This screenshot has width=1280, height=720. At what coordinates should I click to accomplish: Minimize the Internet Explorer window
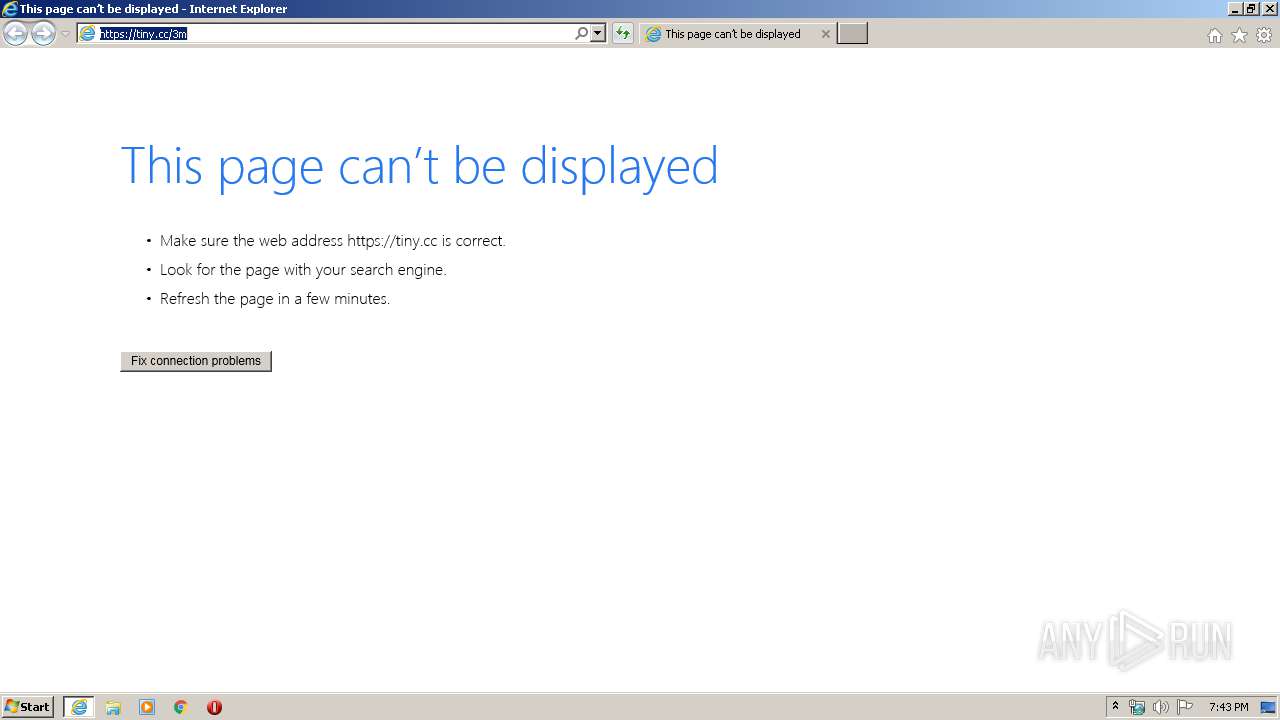(1235, 9)
